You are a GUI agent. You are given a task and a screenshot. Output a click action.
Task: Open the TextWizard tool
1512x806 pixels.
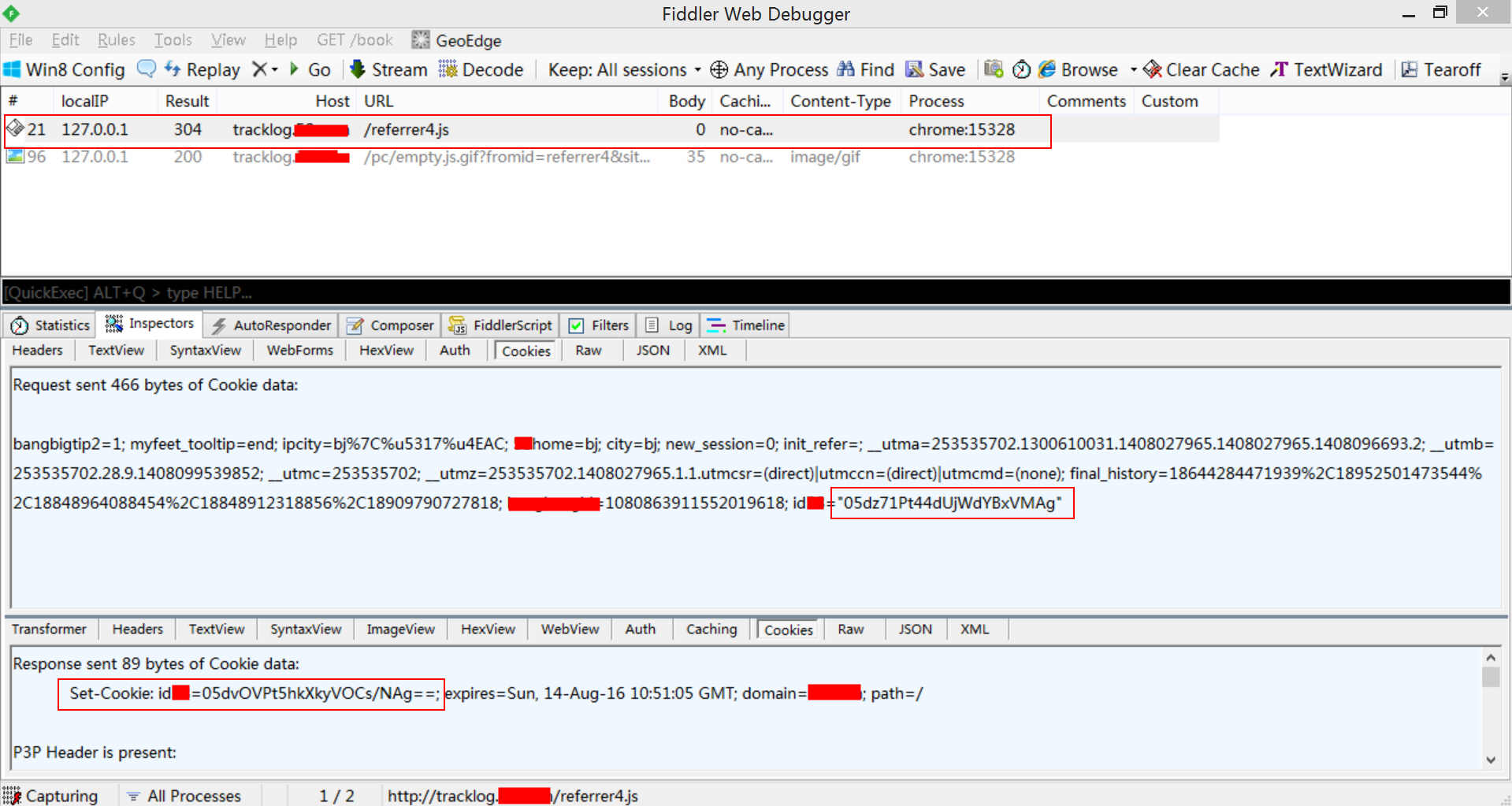click(1326, 69)
